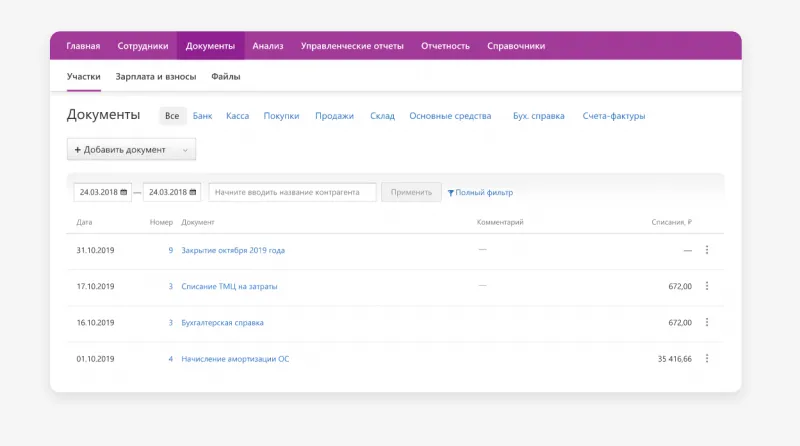
Task: Open the Списание ТМЦ на затраты document
Action: click(x=229, y=286)
